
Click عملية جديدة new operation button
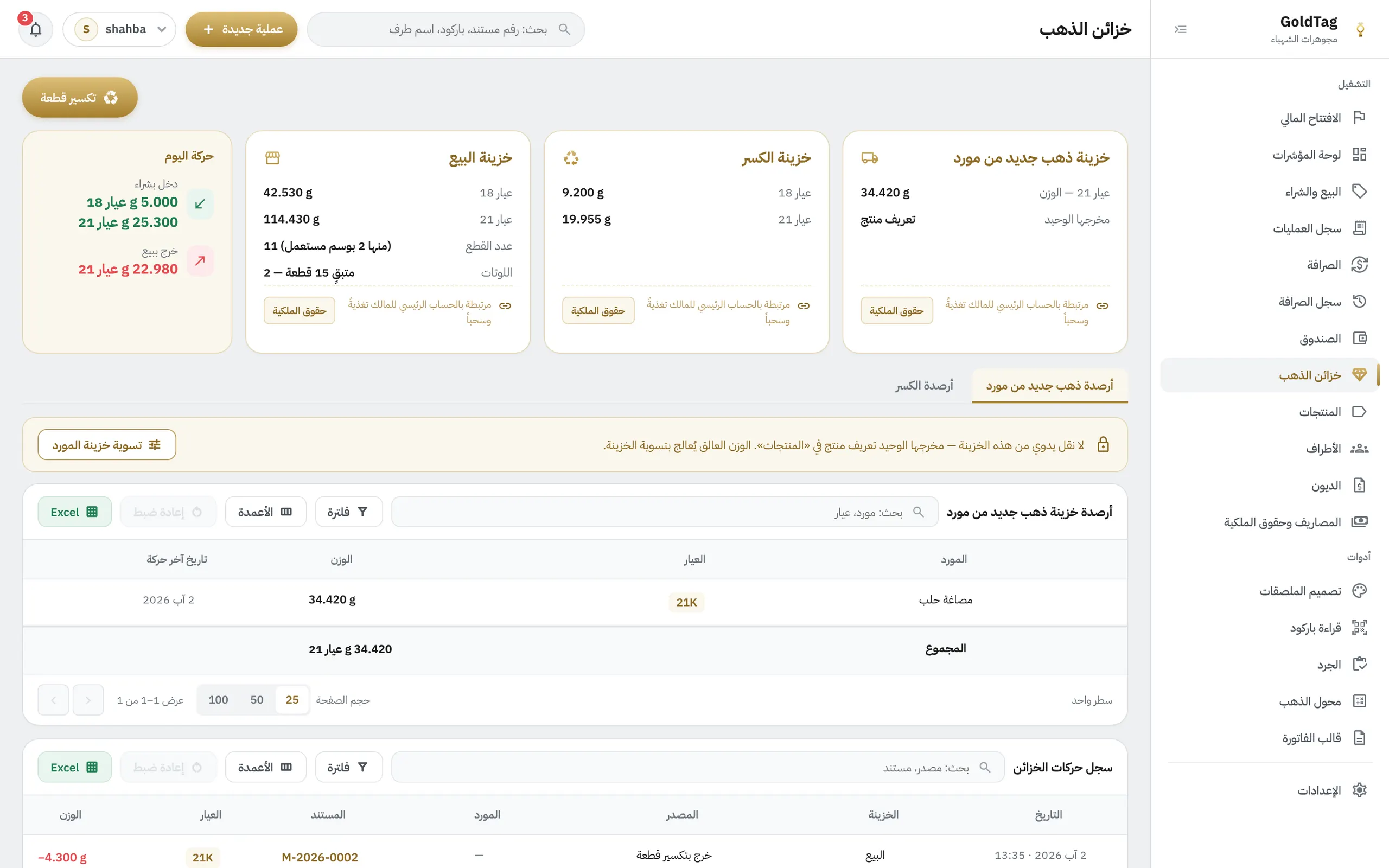point(241,29)
